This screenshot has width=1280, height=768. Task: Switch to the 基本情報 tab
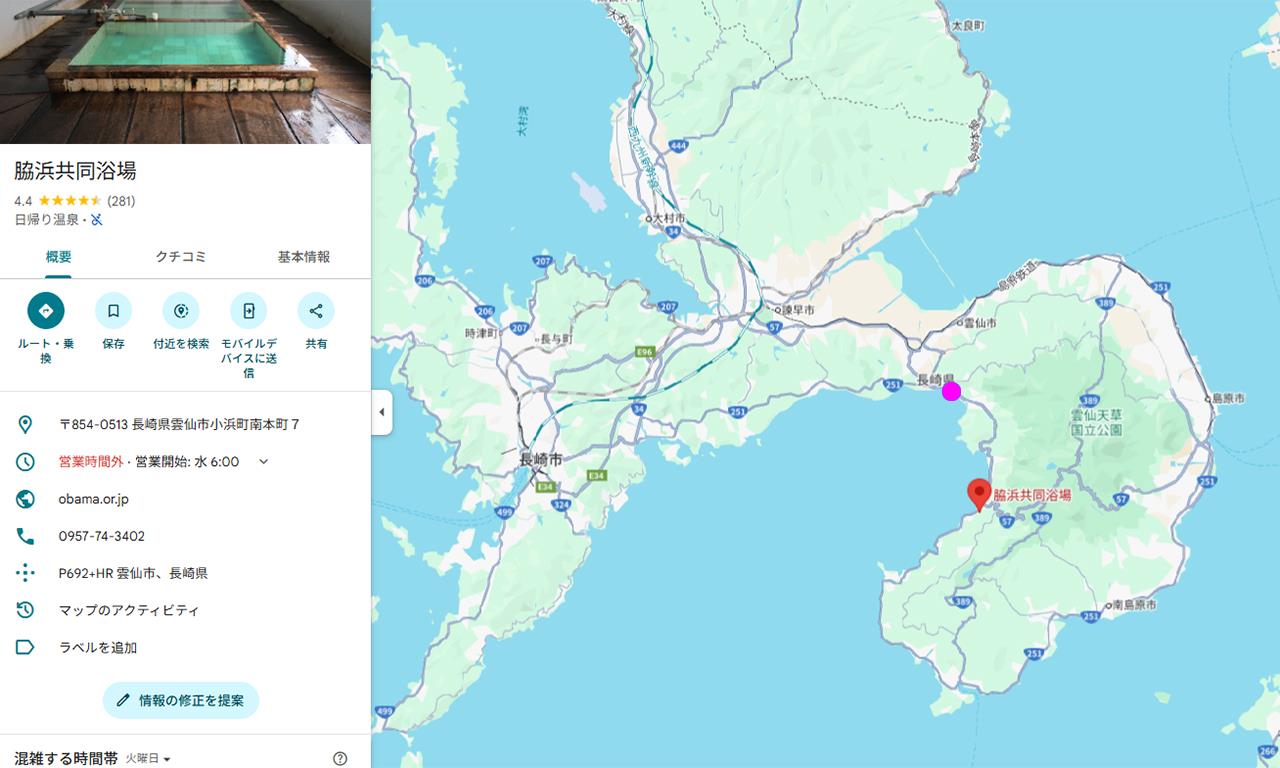pyautogui.click(x=303, y=257)
